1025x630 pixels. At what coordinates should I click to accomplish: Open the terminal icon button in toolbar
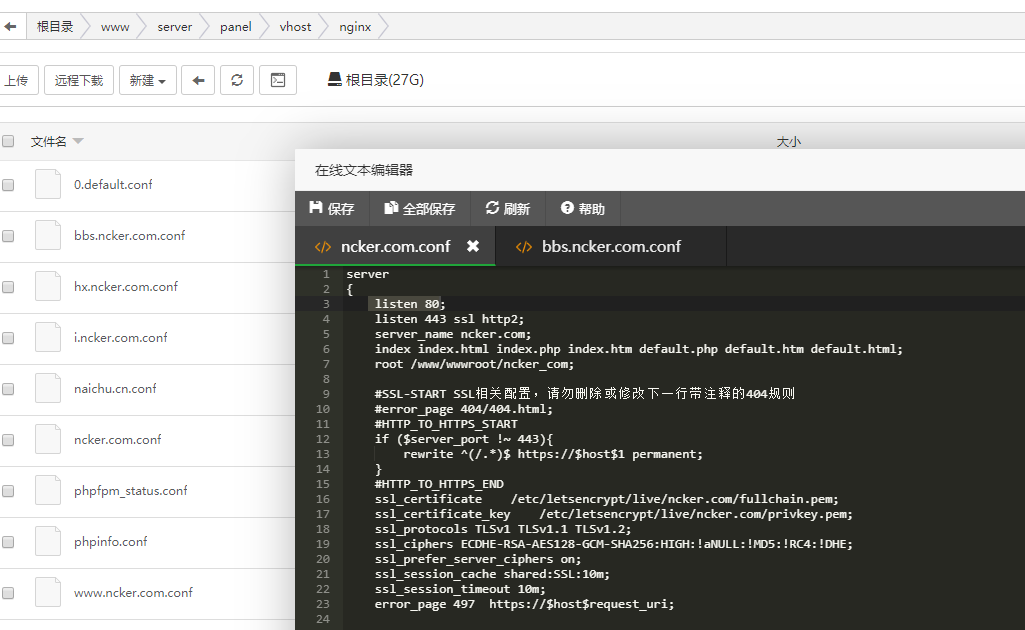click(278, 80)
